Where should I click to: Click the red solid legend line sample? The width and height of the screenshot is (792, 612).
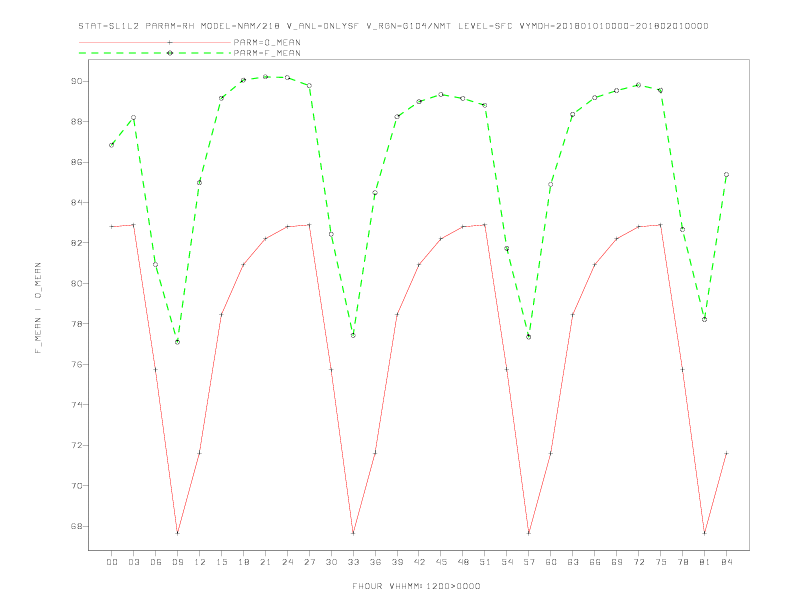[x=155, y=42]
